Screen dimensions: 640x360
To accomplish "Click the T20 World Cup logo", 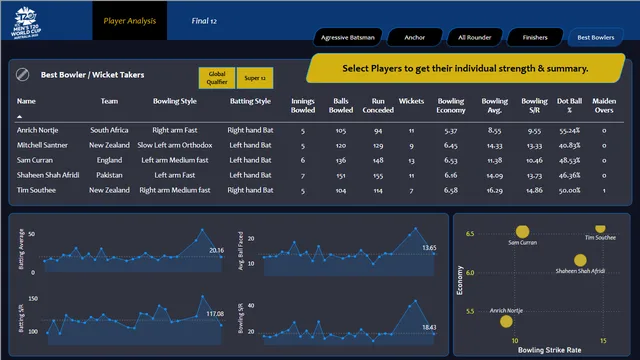I will tap(26, 22).
